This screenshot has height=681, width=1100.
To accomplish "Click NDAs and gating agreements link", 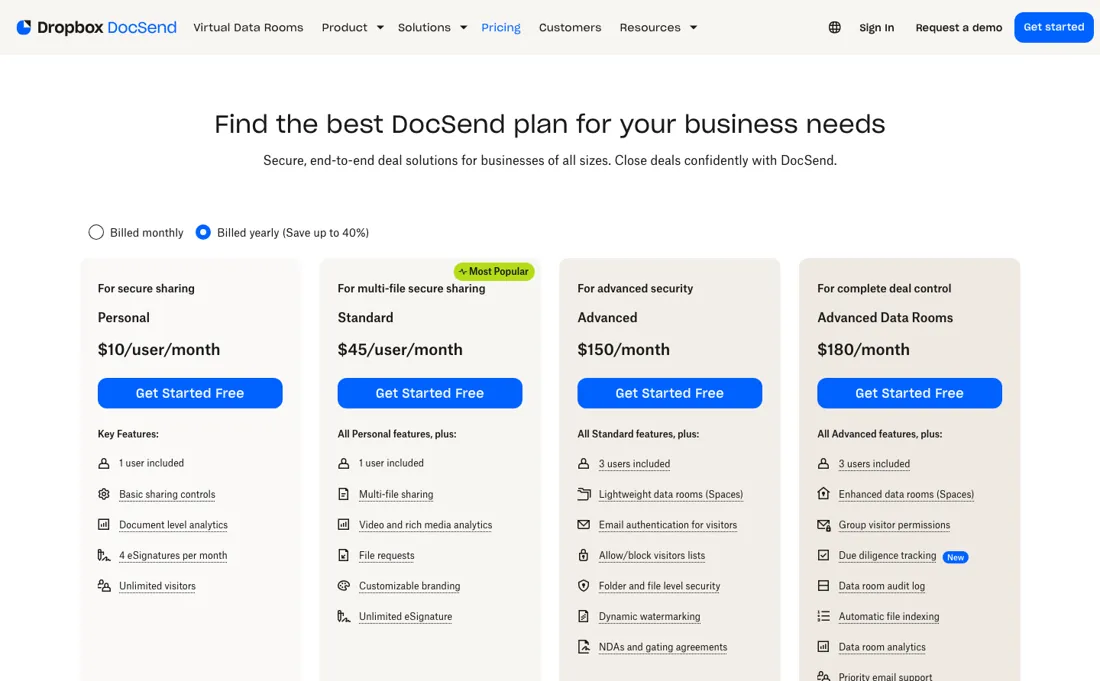I will click(663, 647).
